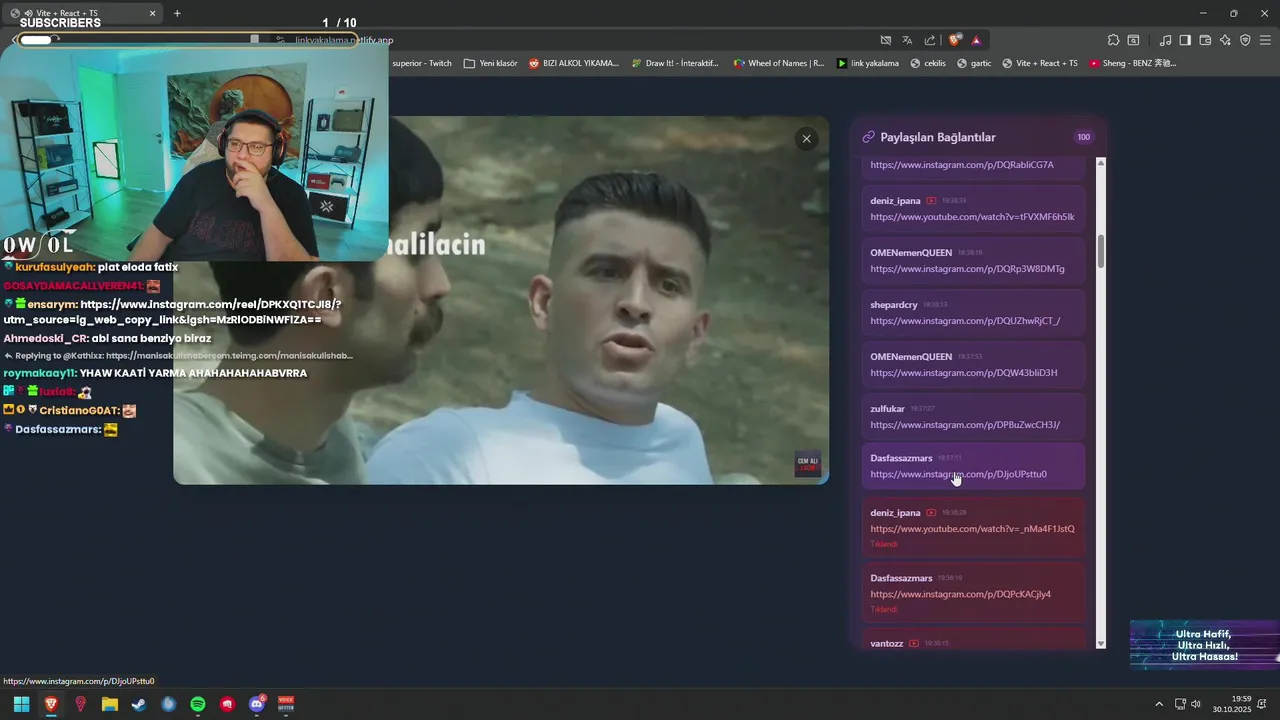Open File Explorer from taskbar
The height and width of the screenshot is (720, 1280).
(110, 704)
